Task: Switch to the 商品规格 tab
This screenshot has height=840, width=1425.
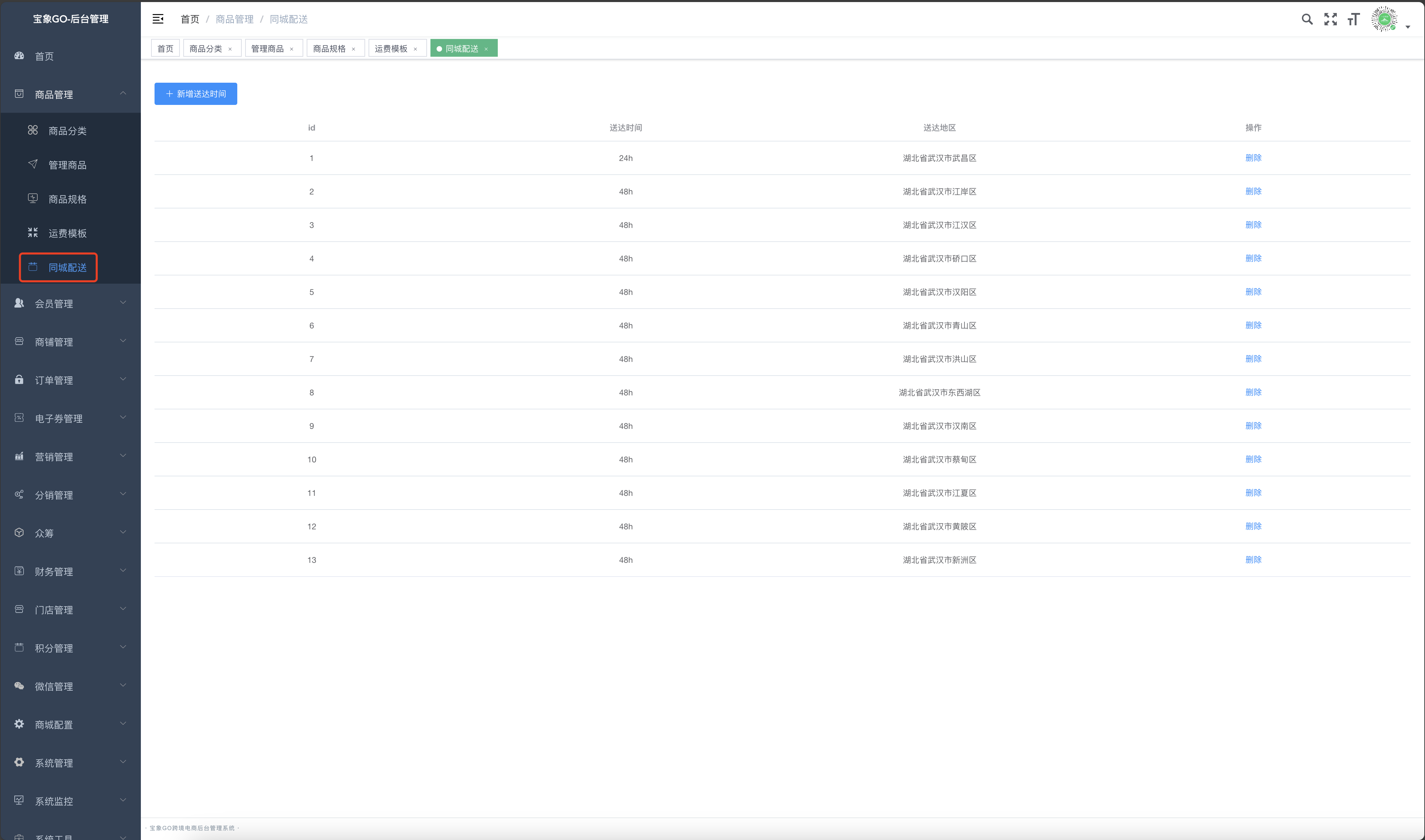Action: click(x=329, y=49)
